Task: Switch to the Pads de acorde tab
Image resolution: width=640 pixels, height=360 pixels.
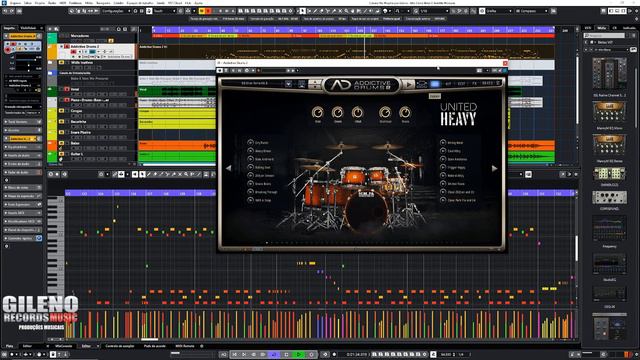Action: tap(155, 346)
